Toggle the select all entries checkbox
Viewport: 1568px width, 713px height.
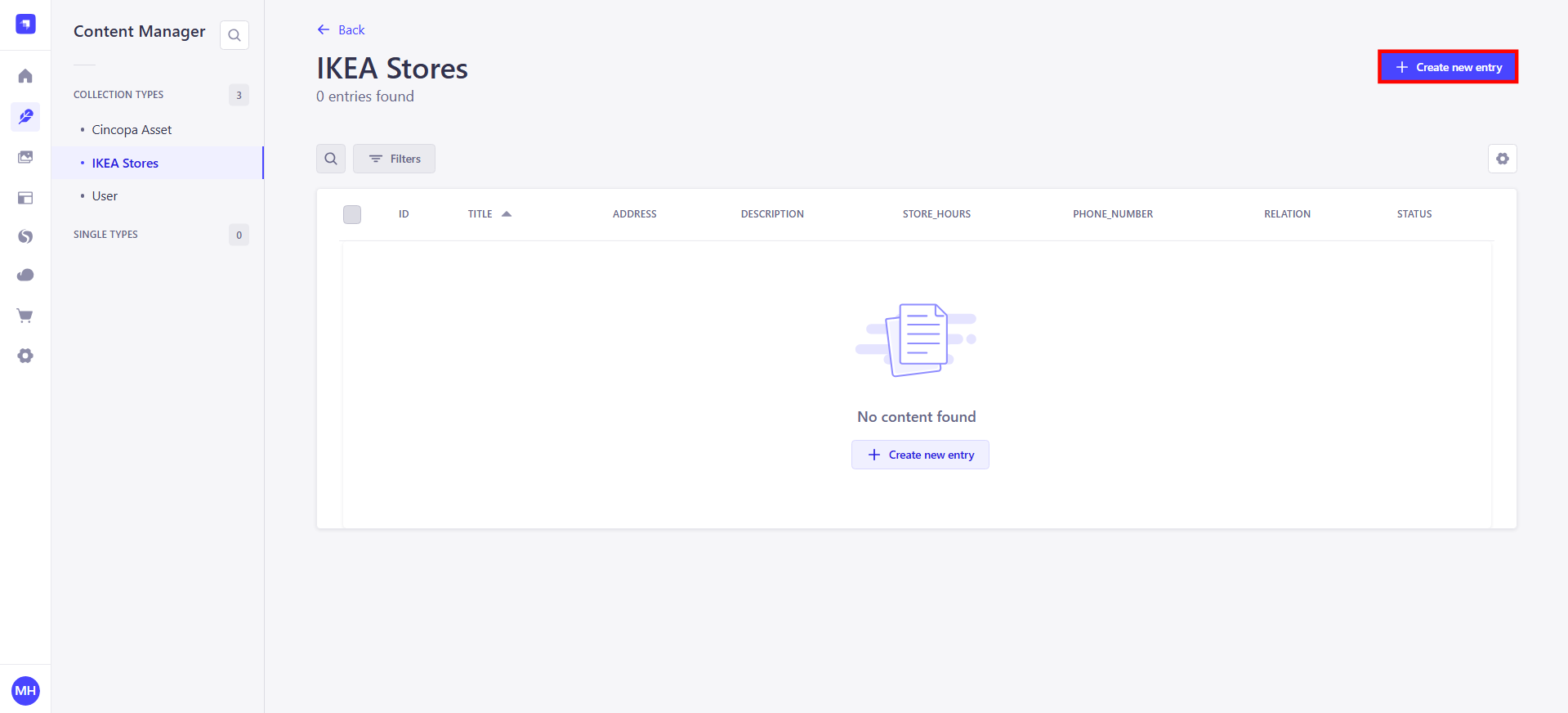click(x=352, y=214)
